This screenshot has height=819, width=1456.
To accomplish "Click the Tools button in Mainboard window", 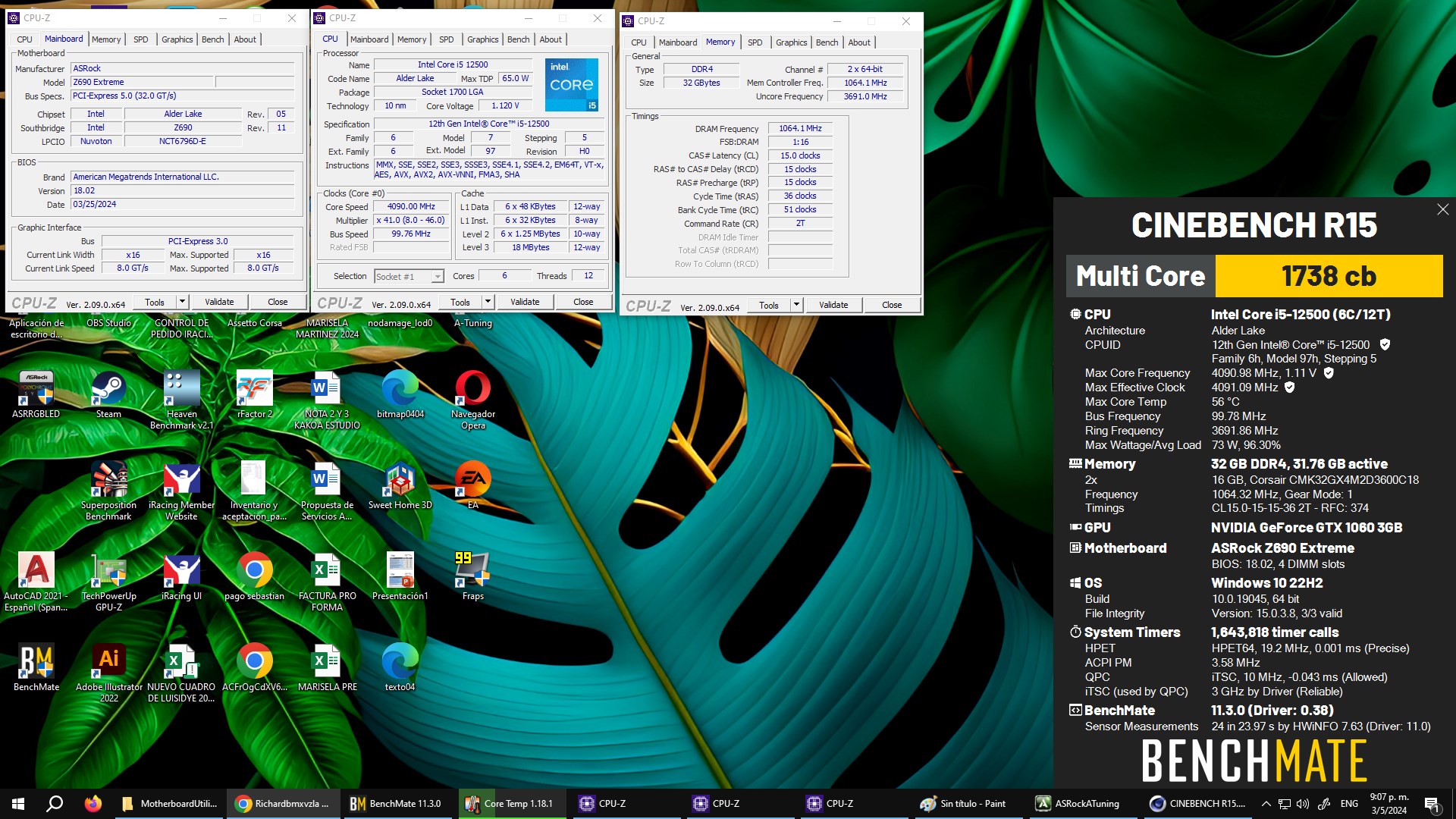I will (154, 302).
